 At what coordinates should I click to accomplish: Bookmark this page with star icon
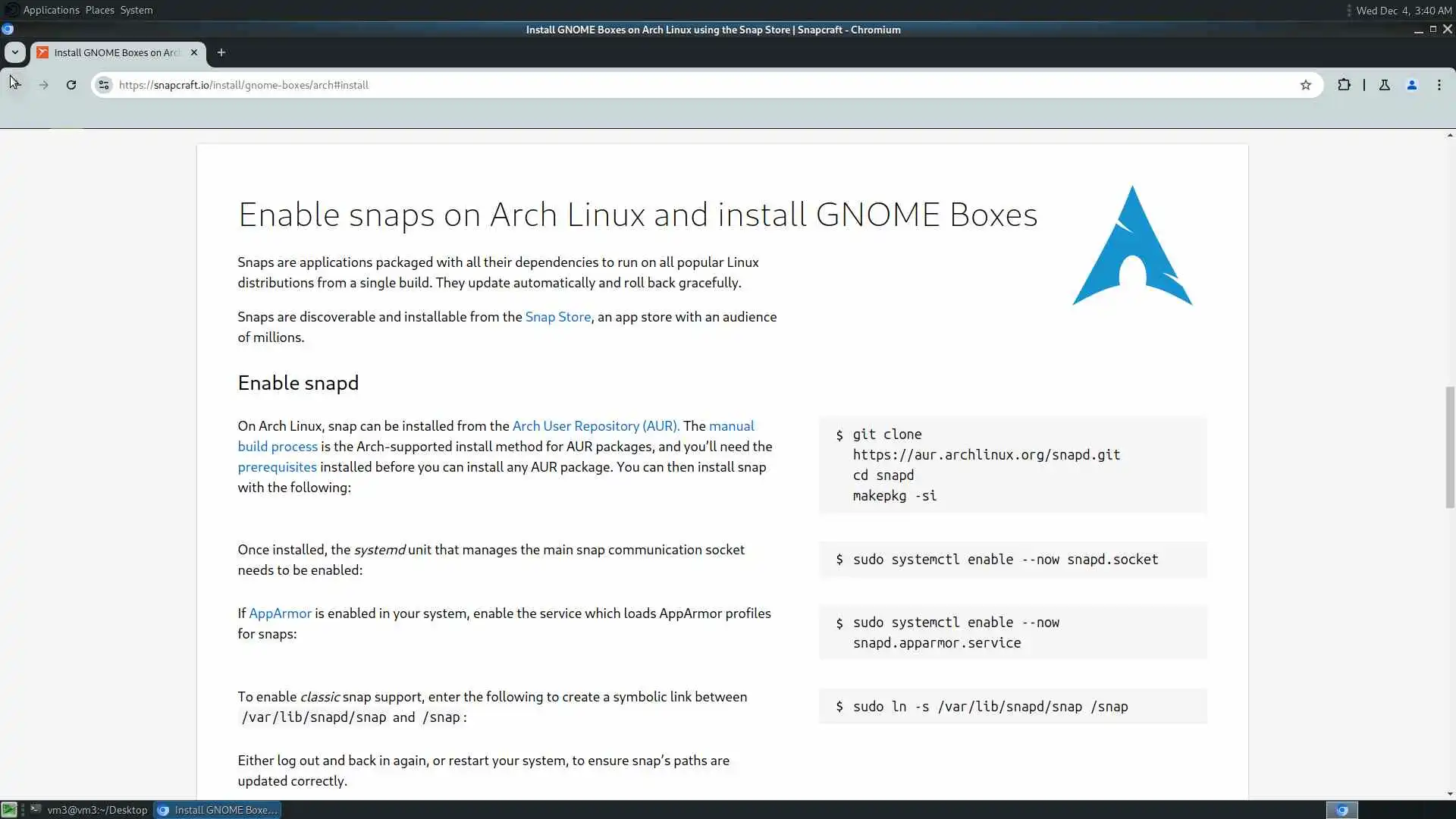point(1305,85)
